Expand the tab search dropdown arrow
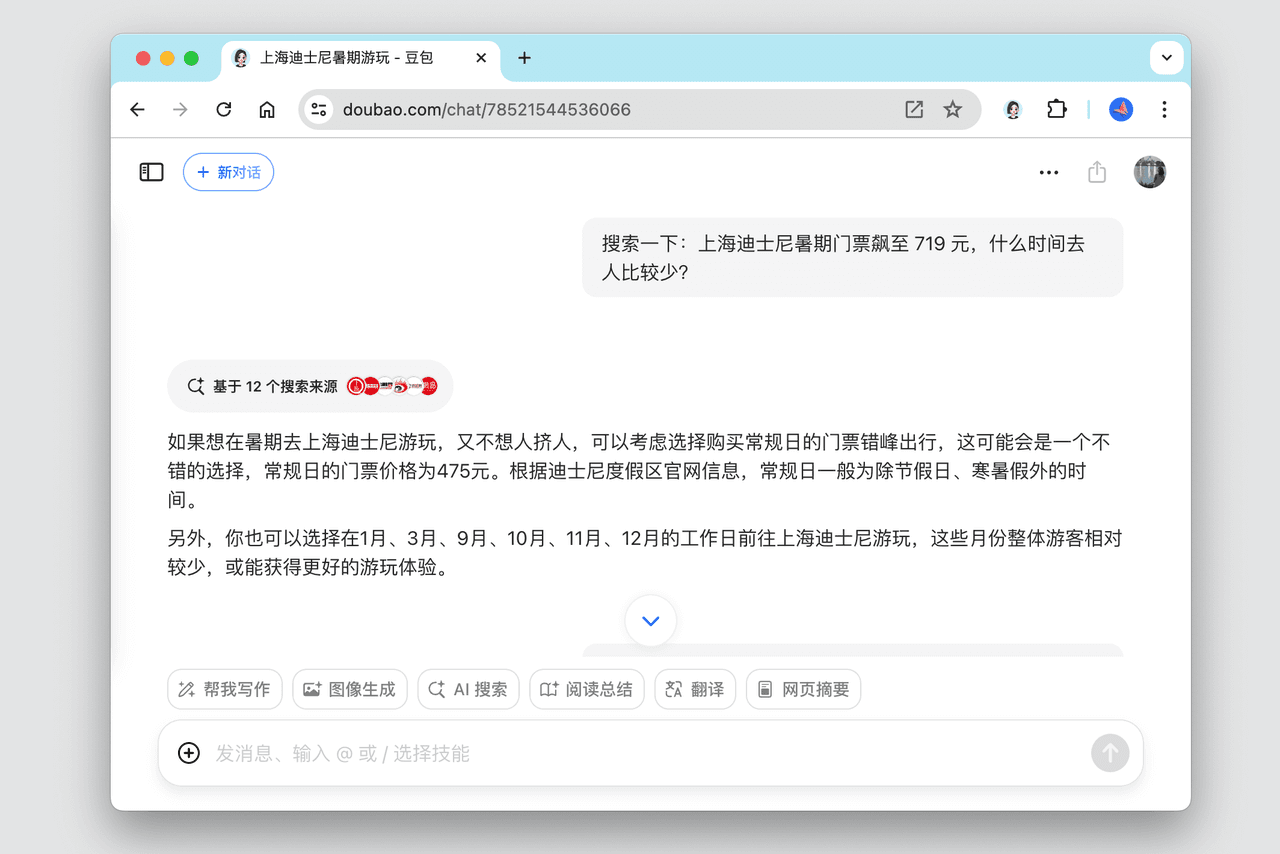The width and height of the screenshot is (1280, 854). [x=1166, y=58]
